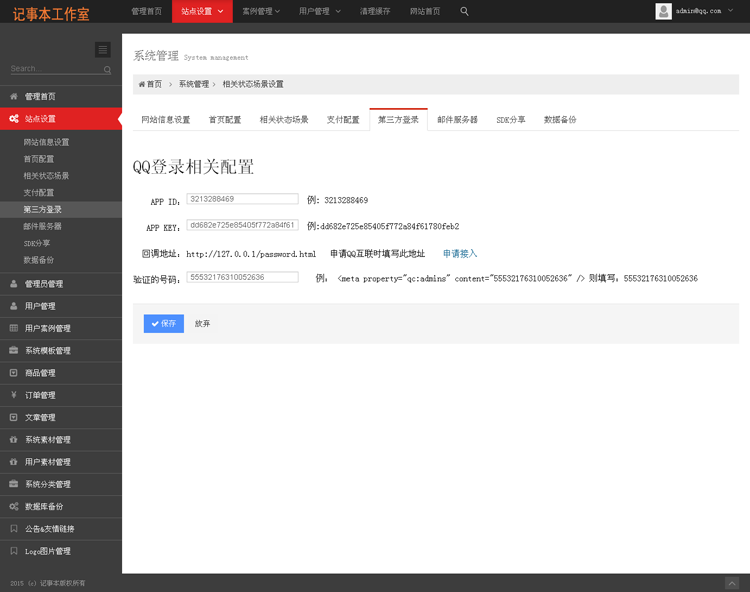Click 首页 in the breadcrumb

click(x=154, y=85)
